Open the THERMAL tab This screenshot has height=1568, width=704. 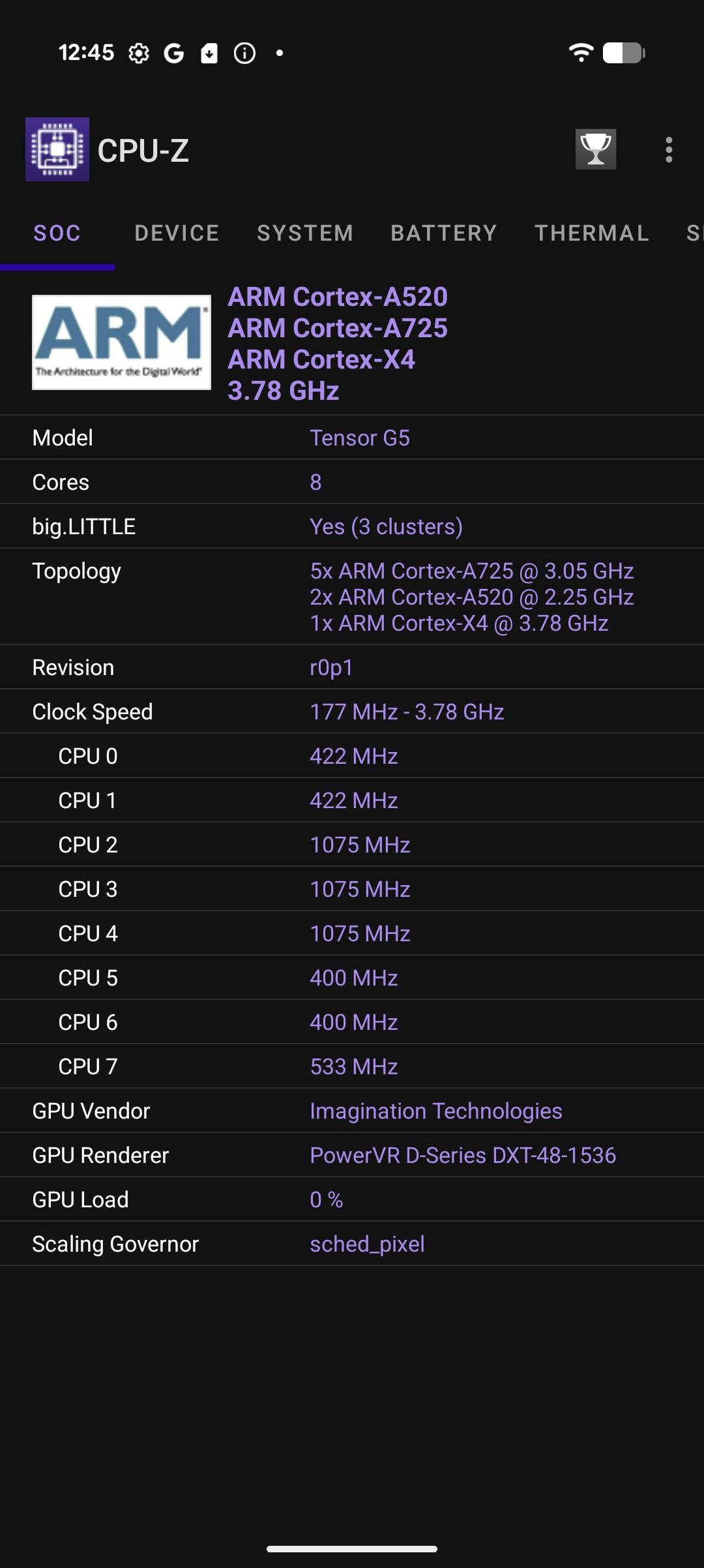point(592,233)
